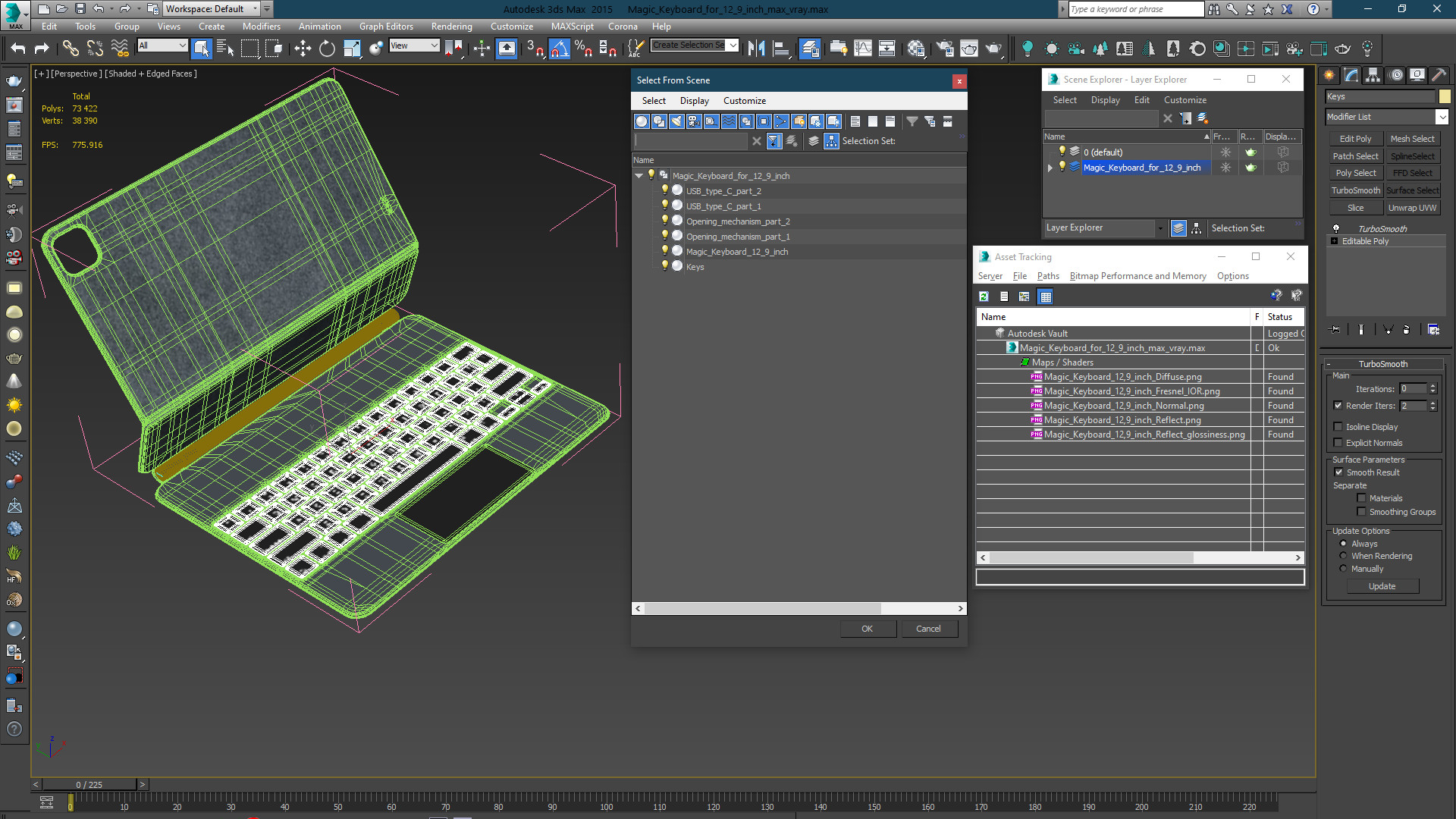Open the Graph Editors menu
This screenshot has height=819, width=1456.
pos(386,26)
